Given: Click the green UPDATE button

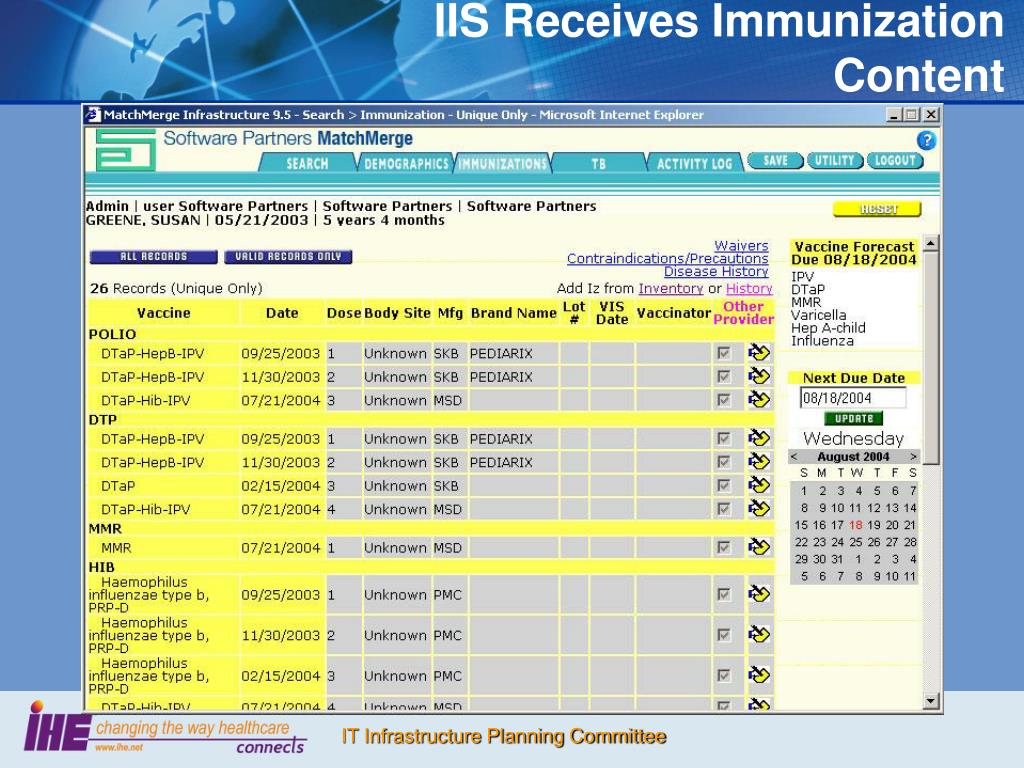Looking at the screenshot, I should 854,419.
